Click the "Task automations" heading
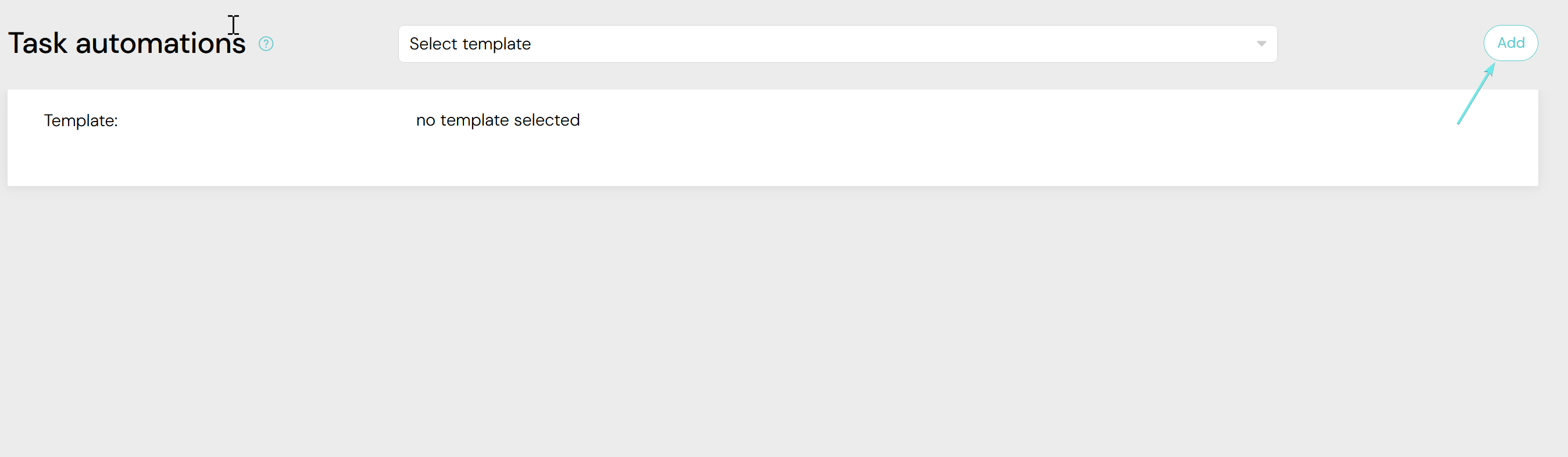The image size is (1568, 457). pos(127,44)
